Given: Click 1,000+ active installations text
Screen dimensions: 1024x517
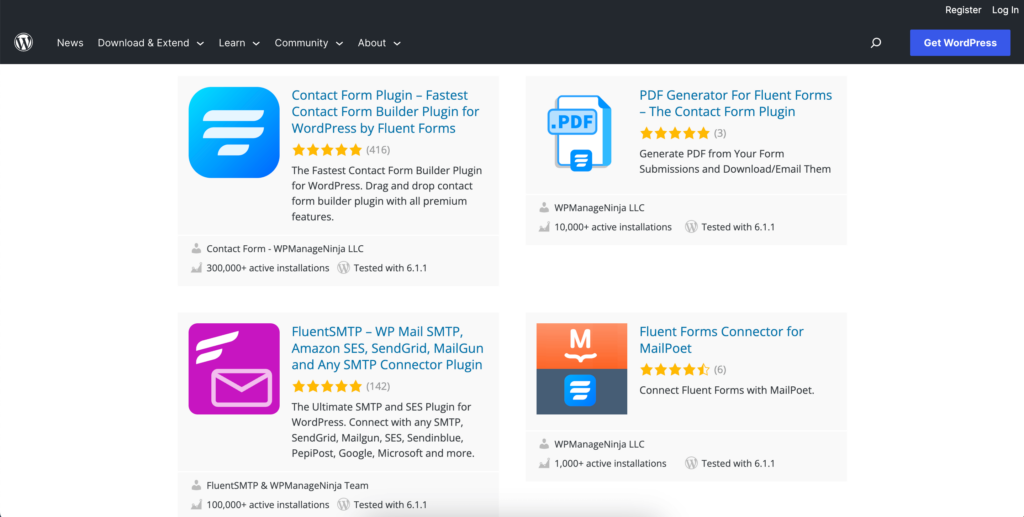Looking at the screenshot, I should [610, 463].
